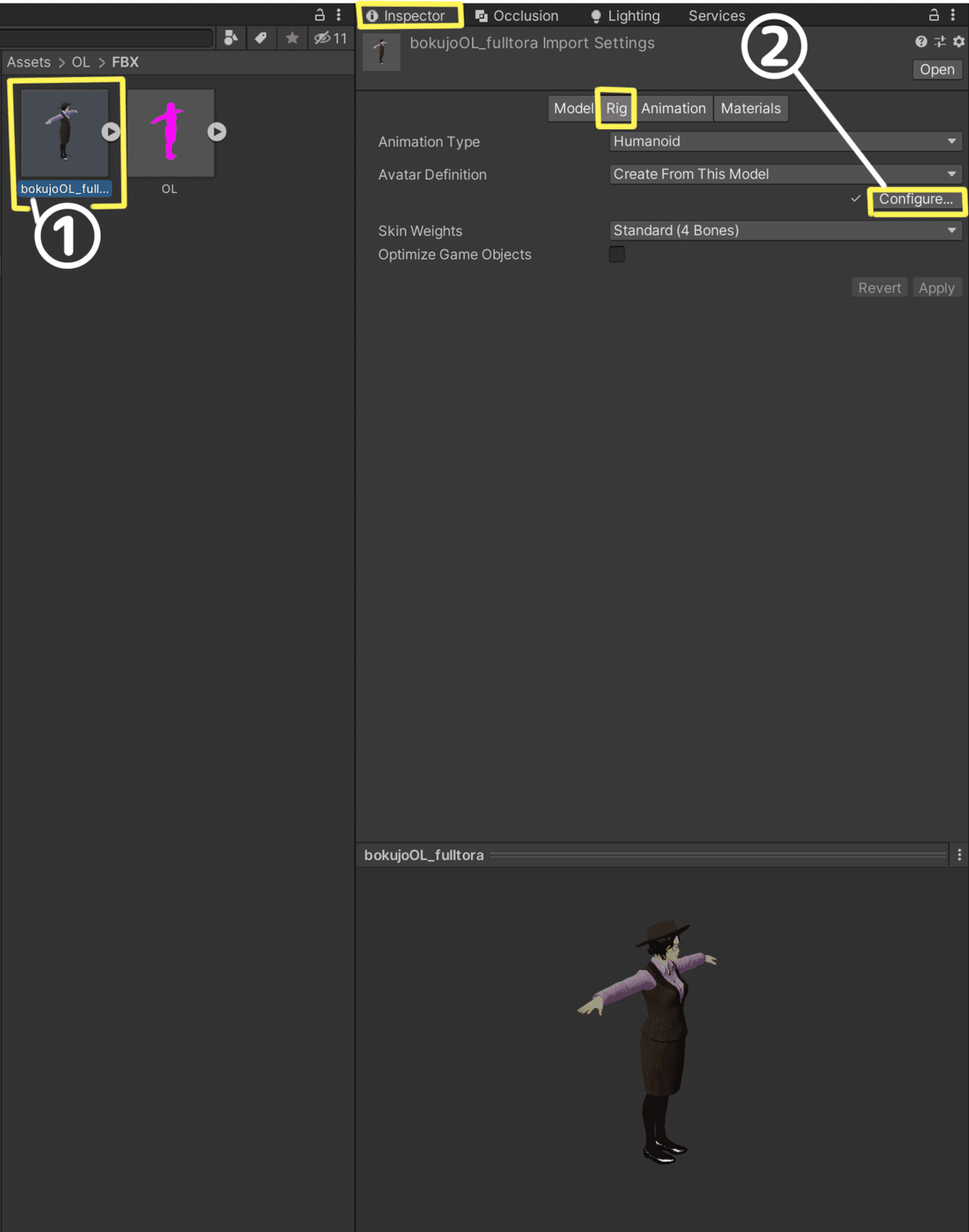969x1232 pixels.
Task: Click the Configure button for the avatar
Action: click(917, 199)
